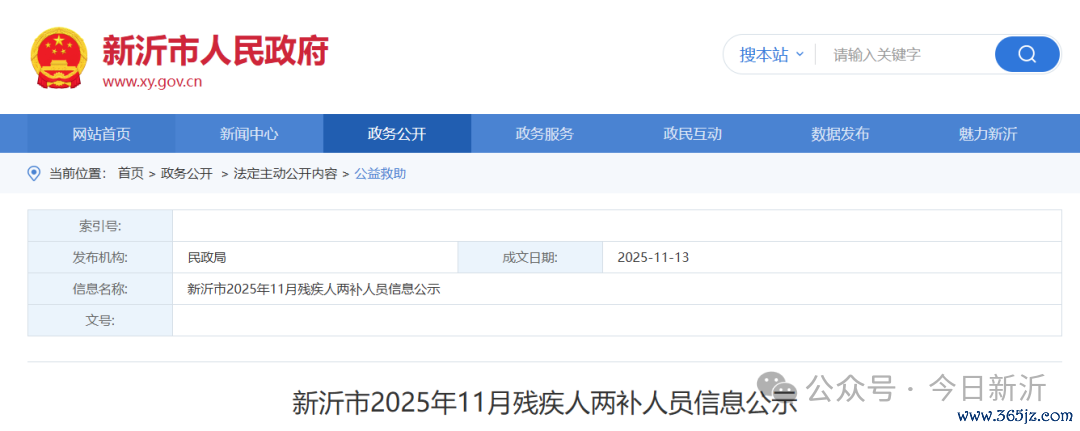Open the 数据发布 navigation tab
The image size is (1080, 431).
pyautogui.click(x=840, y=134)
